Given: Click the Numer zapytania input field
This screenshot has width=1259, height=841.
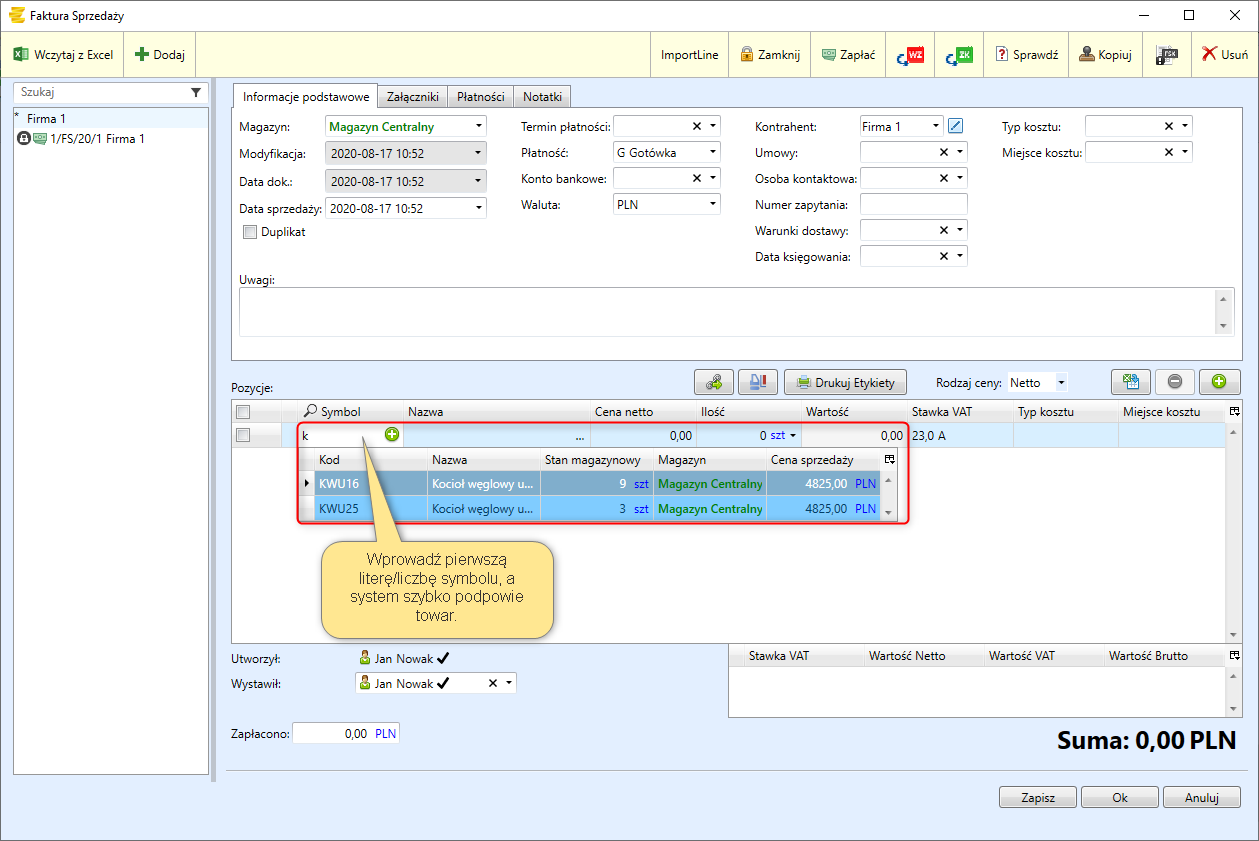Looking at the screenshot, I should point(913,205).
